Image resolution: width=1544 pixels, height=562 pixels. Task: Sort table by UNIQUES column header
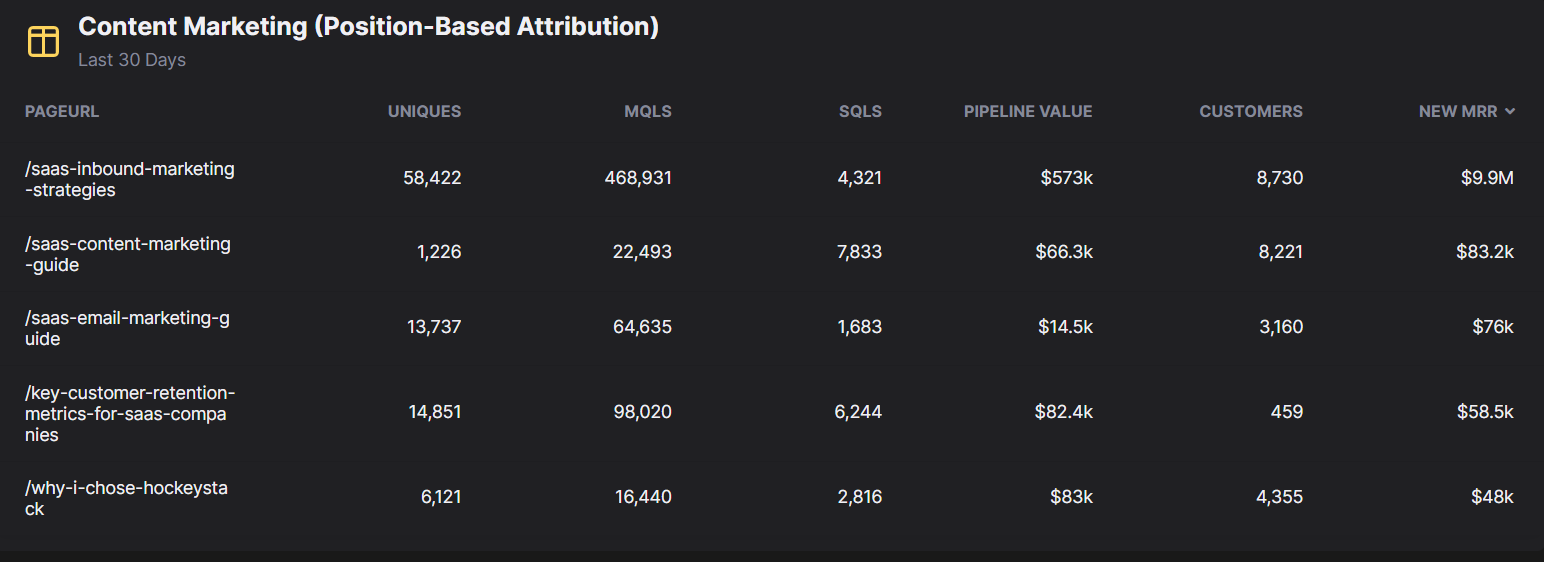tap(424, 112)
